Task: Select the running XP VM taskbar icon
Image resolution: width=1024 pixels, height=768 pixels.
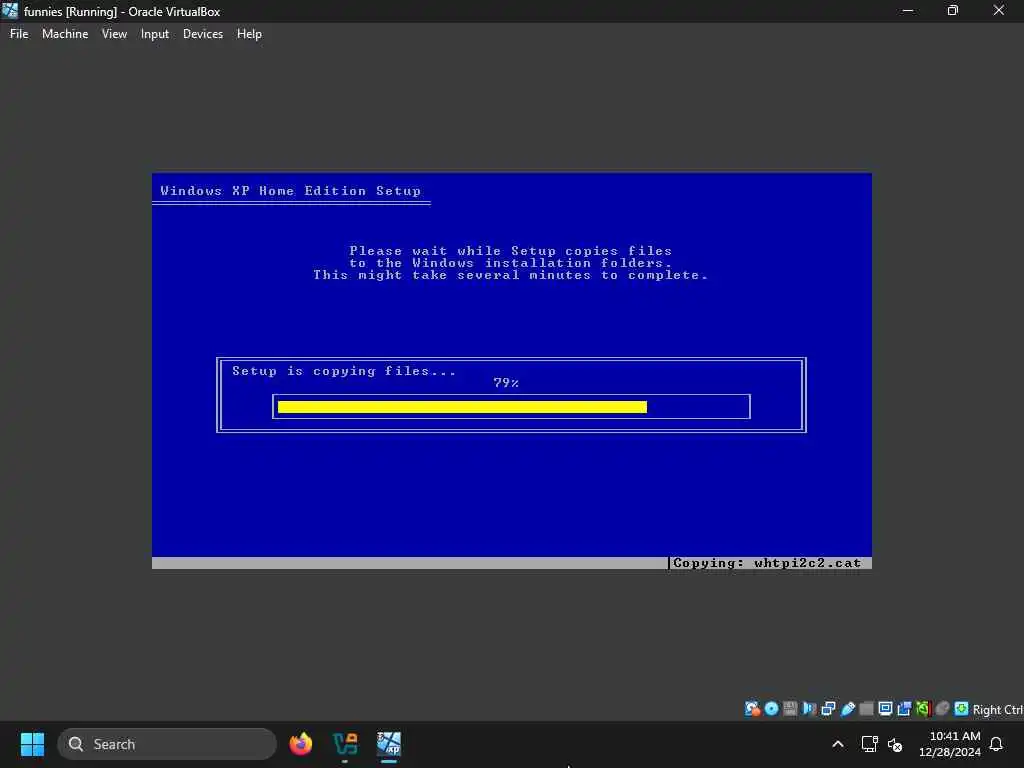Action: pyautogui.click(x=389, y=744)
